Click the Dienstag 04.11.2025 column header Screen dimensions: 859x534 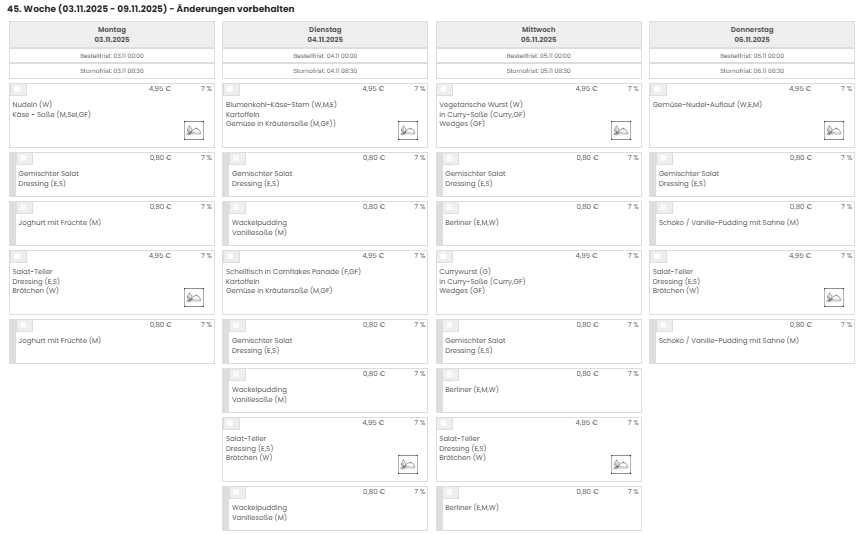coord(325,34)
